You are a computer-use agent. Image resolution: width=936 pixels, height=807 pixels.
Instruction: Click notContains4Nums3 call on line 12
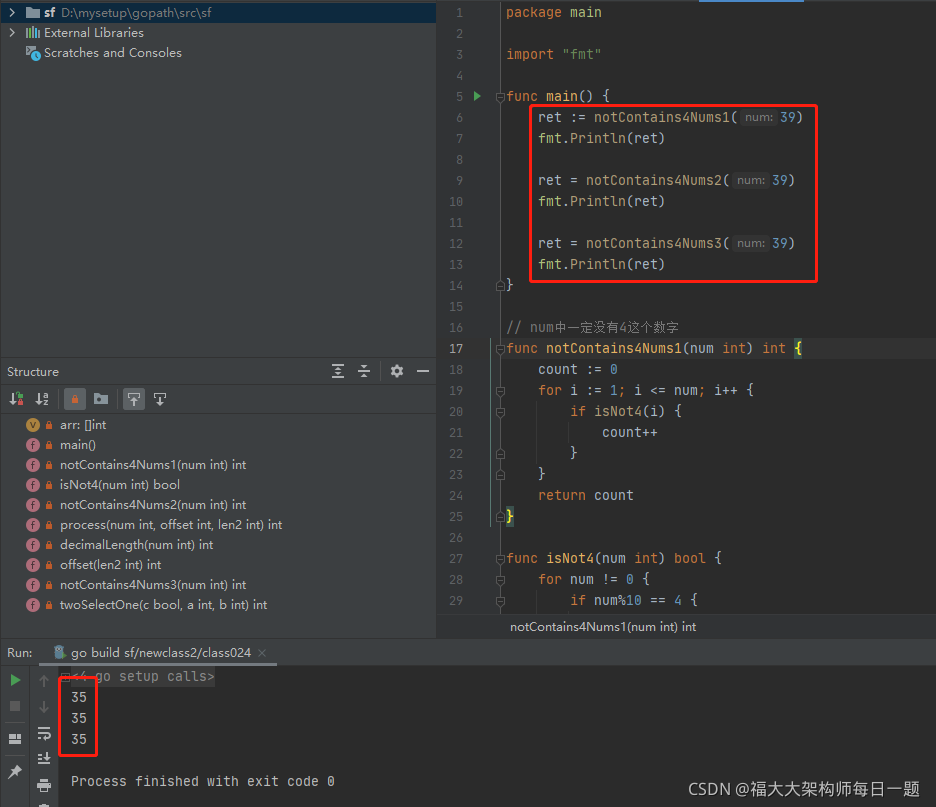(653, 244)
